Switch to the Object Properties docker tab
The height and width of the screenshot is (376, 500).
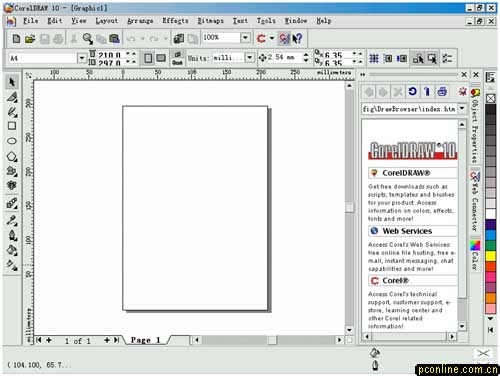(x=475, y=125)
